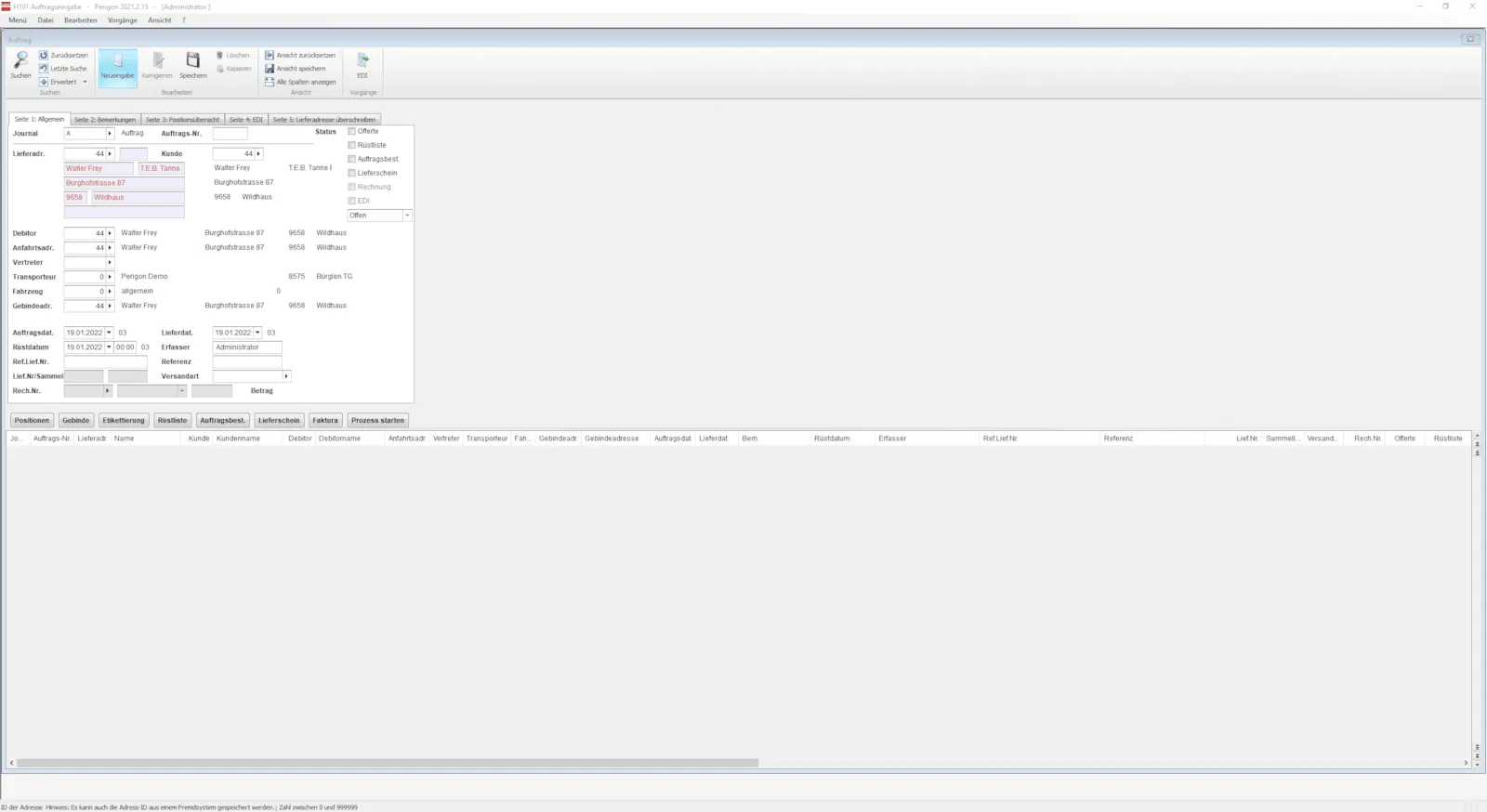
Task: Open the Auftragsdat. date picker arrow
Action: (x=109, y=333)
